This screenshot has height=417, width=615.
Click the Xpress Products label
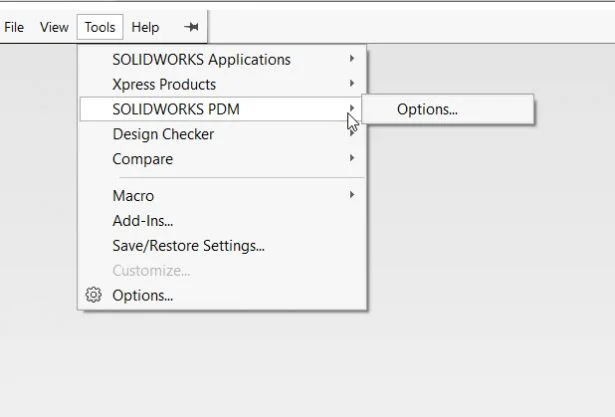tap(164, 84)
